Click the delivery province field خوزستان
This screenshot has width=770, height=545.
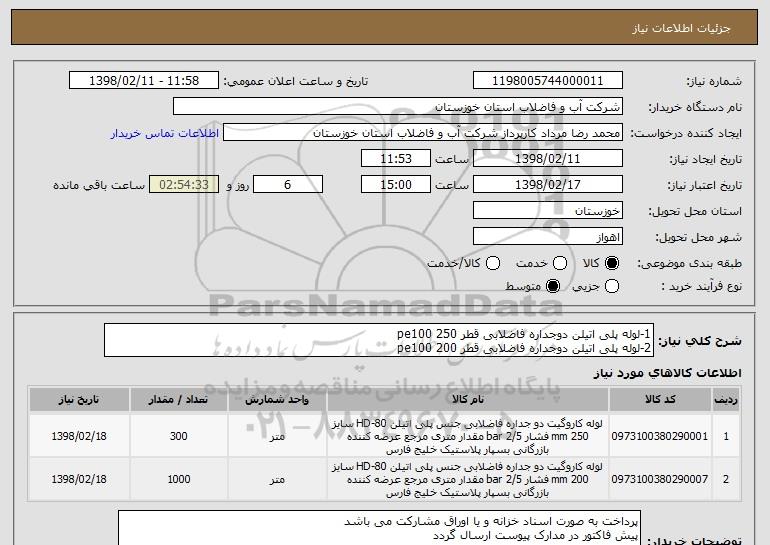tap(548, 211)
